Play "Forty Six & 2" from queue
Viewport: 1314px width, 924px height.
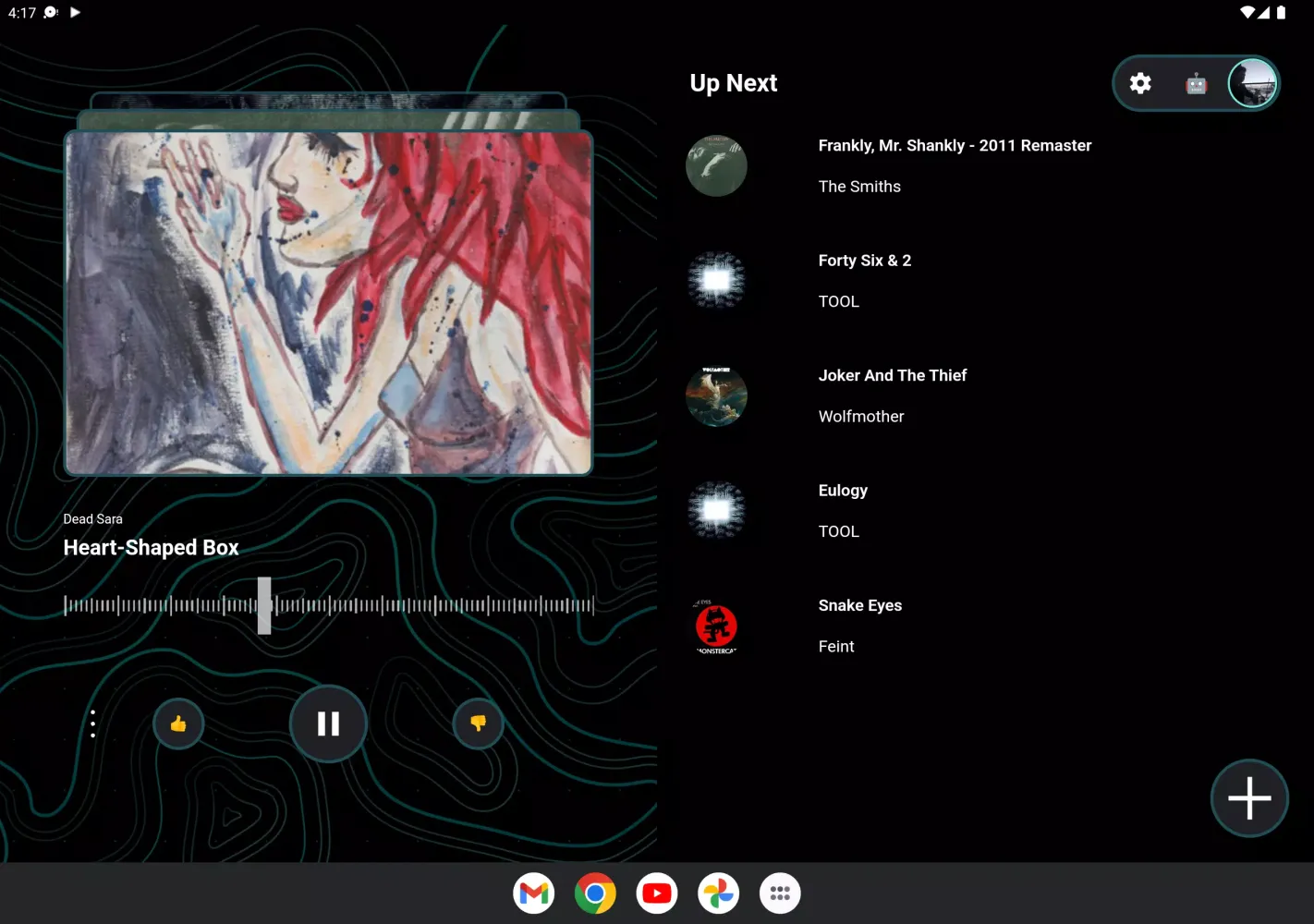pyautogui.click(x=865, y=261)
